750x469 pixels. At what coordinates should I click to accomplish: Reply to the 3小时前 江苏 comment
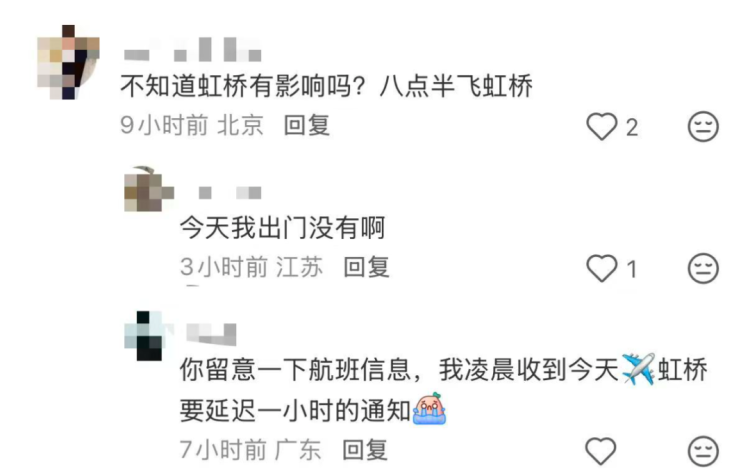(366, 267)
